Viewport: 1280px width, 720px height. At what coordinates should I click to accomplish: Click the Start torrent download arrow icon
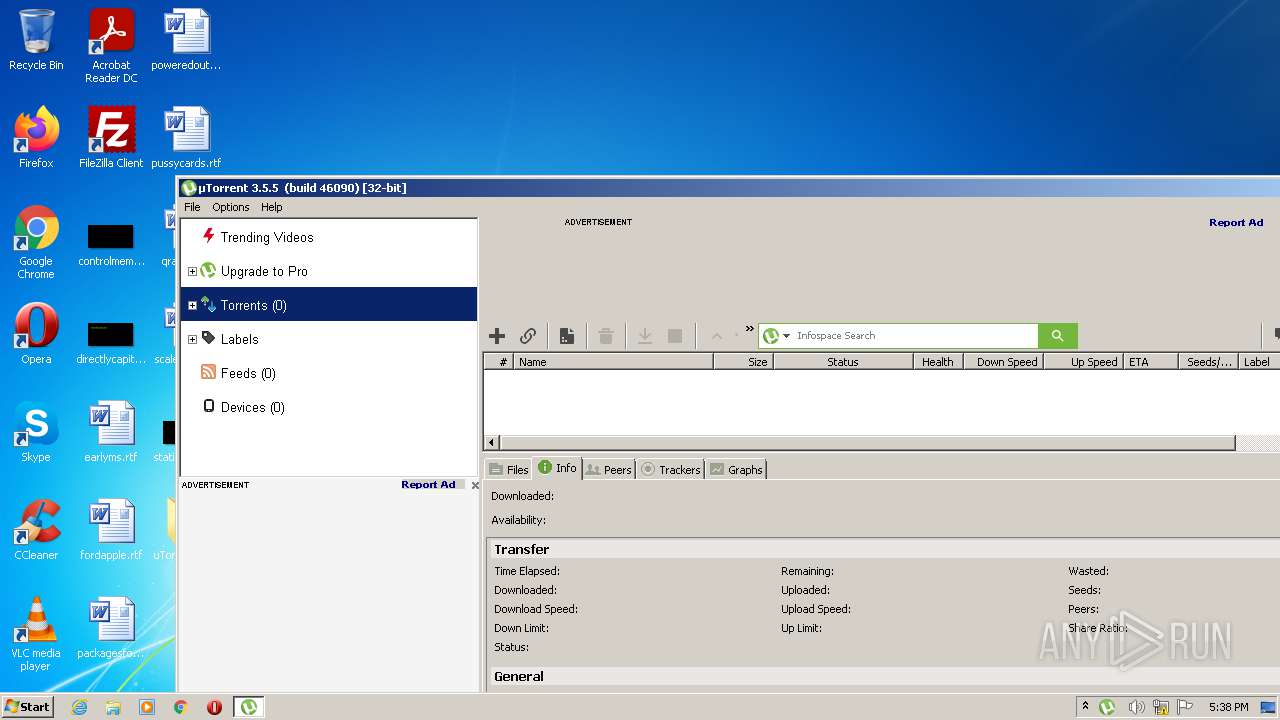pyautogui.click(x=645, y=336)
